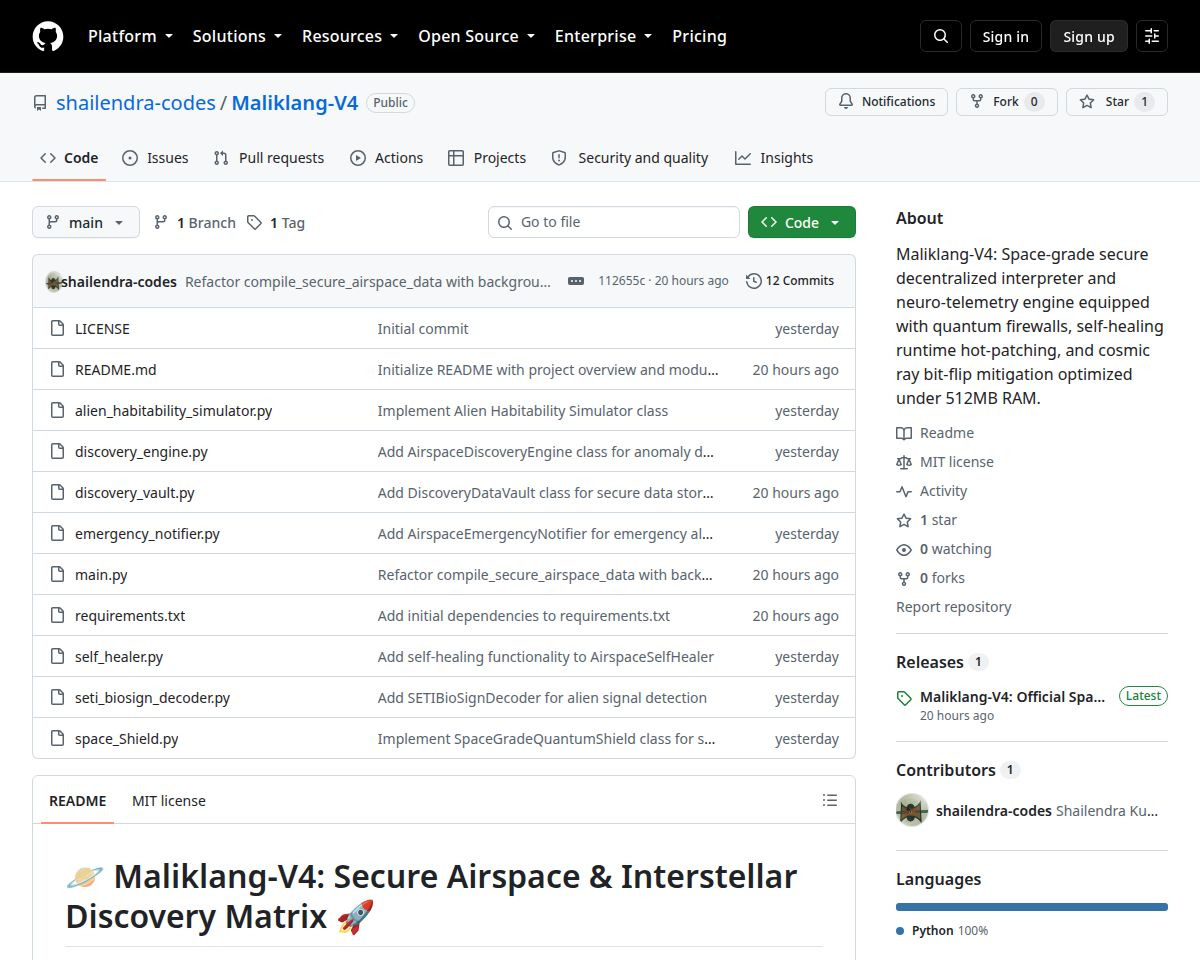Focus the Go to file search field

click(614, 222)
